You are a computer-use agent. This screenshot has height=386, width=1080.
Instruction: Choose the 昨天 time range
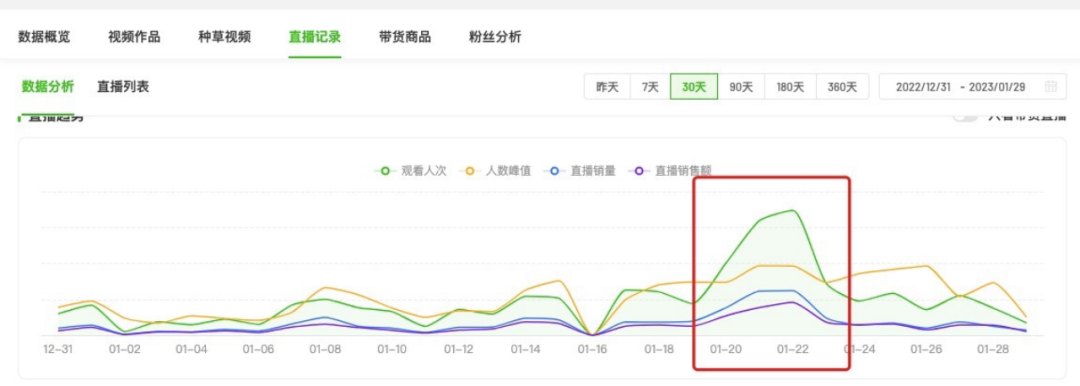coord(608,87)
